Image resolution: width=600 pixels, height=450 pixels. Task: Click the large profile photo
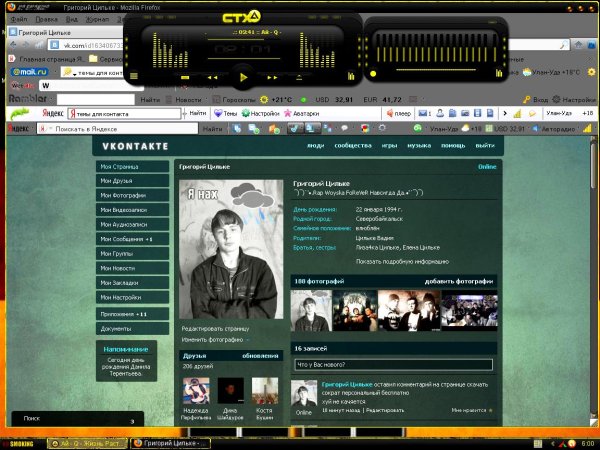[x=231, y=249]
